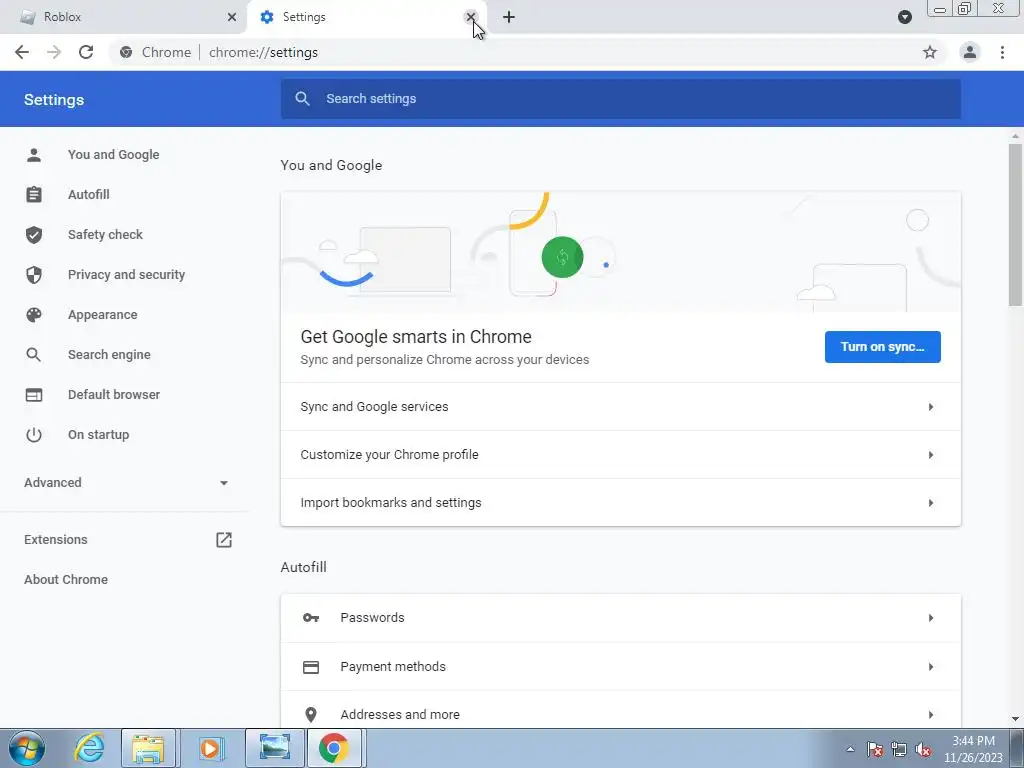Open Appearance settings in the sidebar
The width and height of the screenshot is (1024, 768).
pos(103,315)
